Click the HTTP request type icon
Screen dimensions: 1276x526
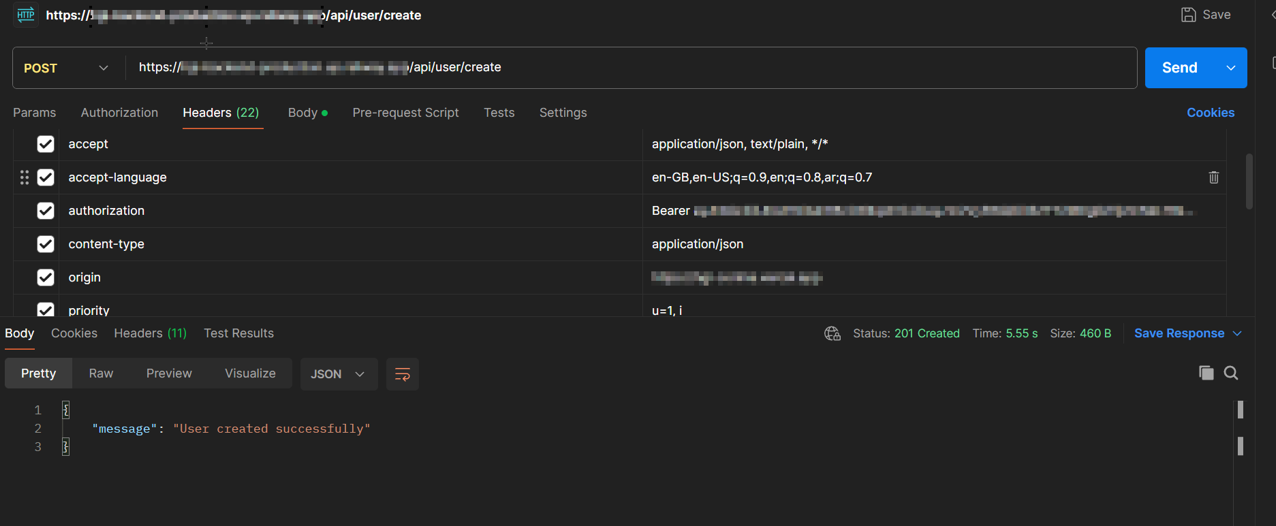(25, 15)
